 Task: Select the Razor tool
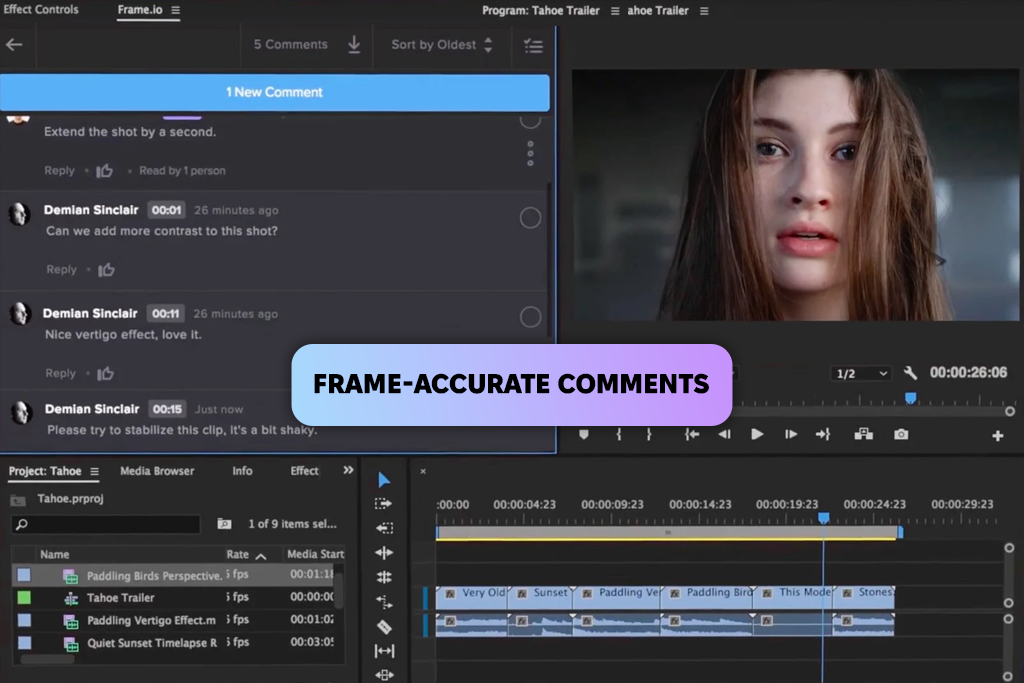pos(384,627)
